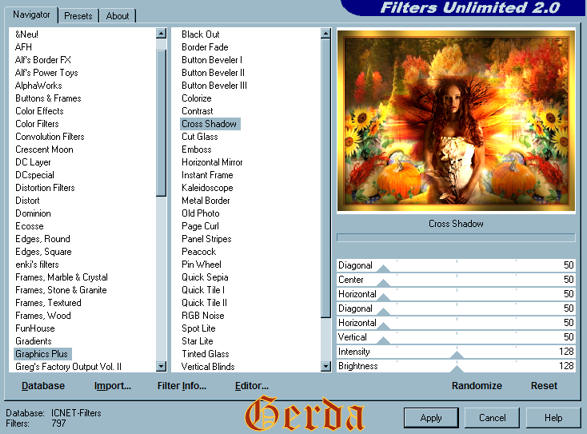Adjust the Intensity slider

(456, 352)
